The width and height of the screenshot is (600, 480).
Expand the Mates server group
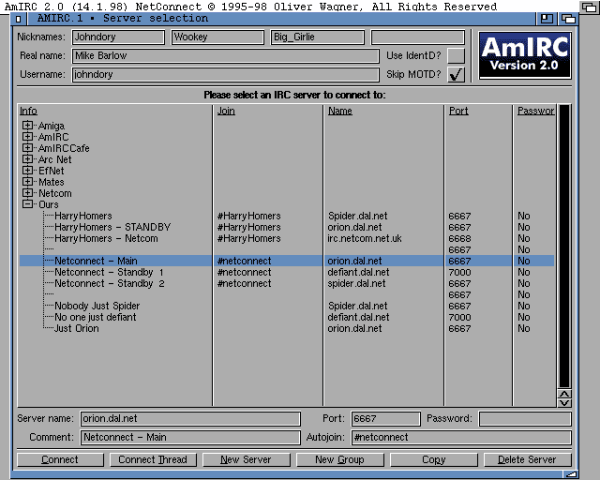pos(28,181)
